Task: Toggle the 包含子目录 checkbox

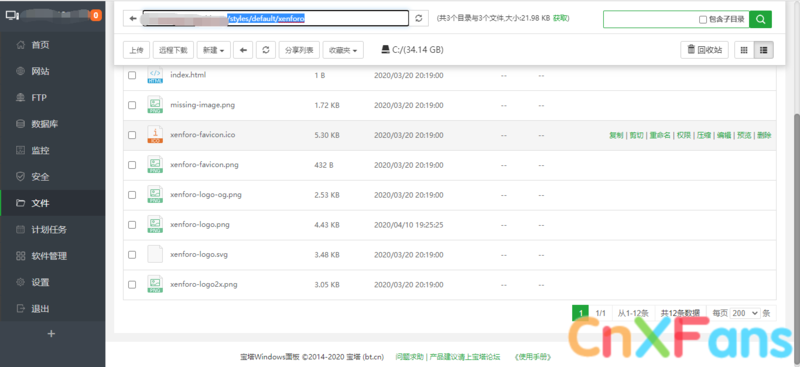Action: 703,20
